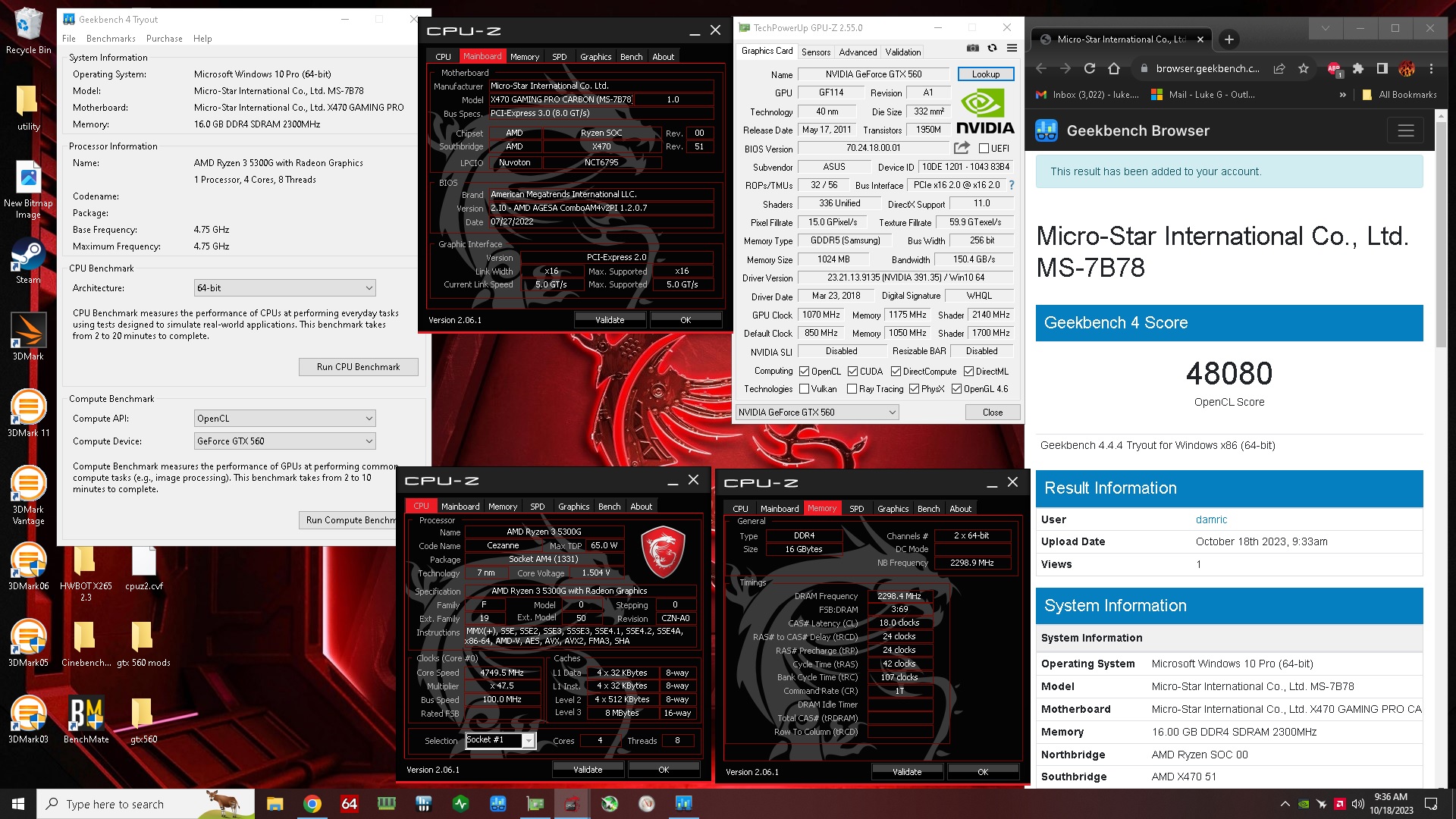Open Inbox Gmail bookmark
Viewport: 1456px width, 819px height.
[1087, 95]
